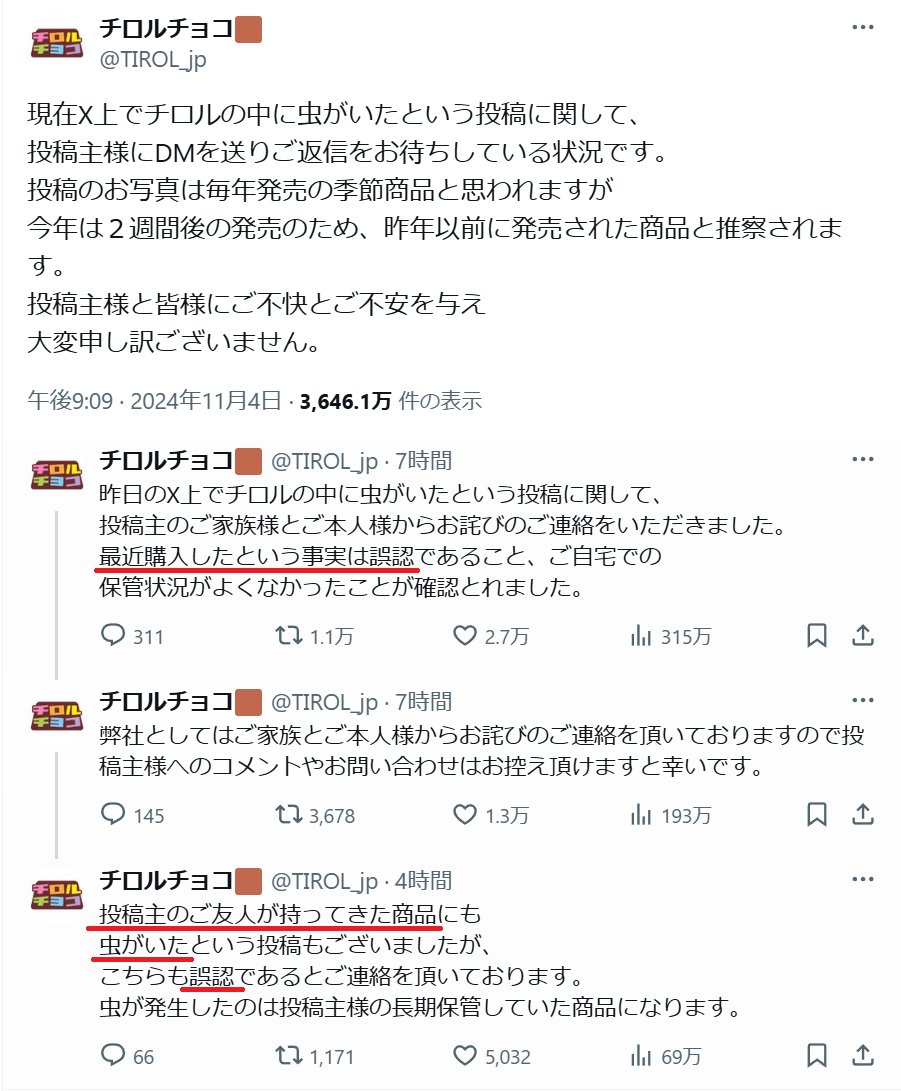
Task: Bookmark the second reply tweet
Action: point(816,814)
